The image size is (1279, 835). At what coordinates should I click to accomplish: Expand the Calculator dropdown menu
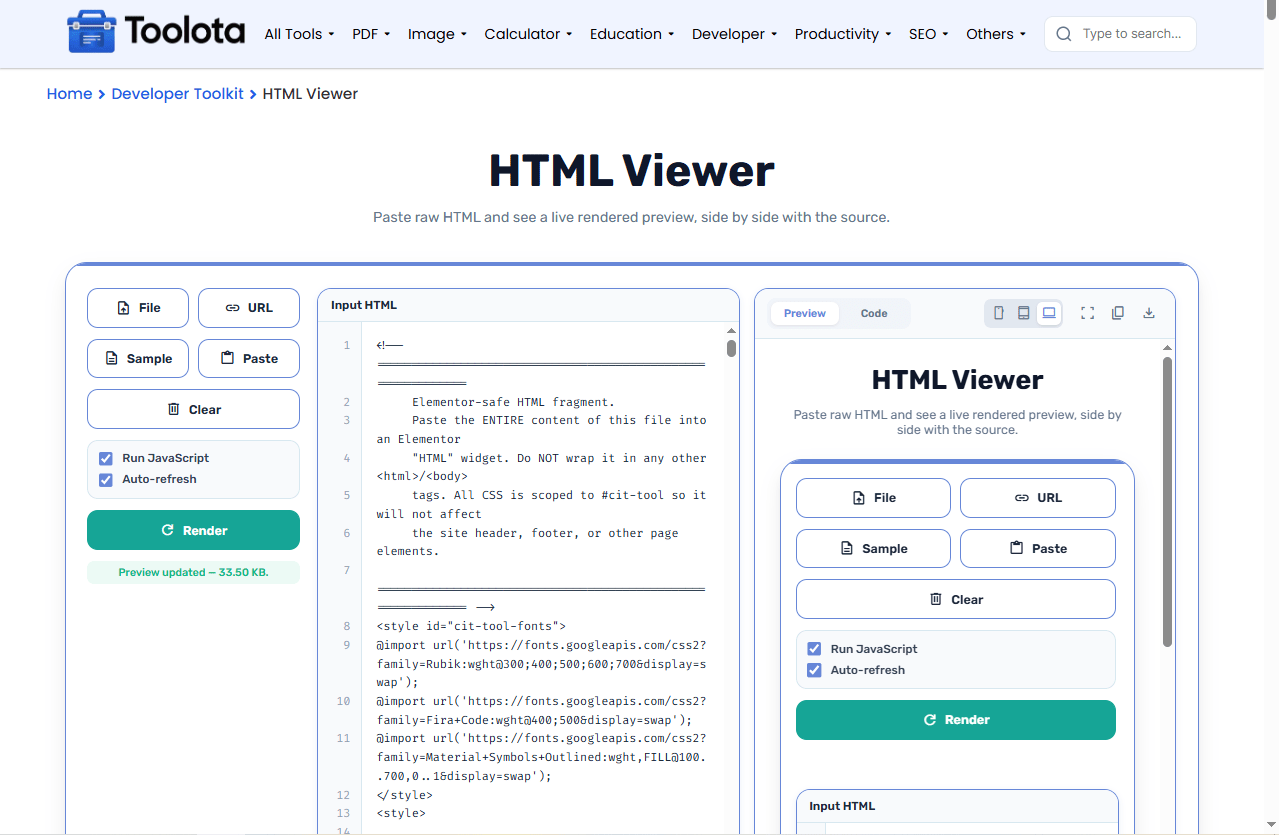point(528,34)
